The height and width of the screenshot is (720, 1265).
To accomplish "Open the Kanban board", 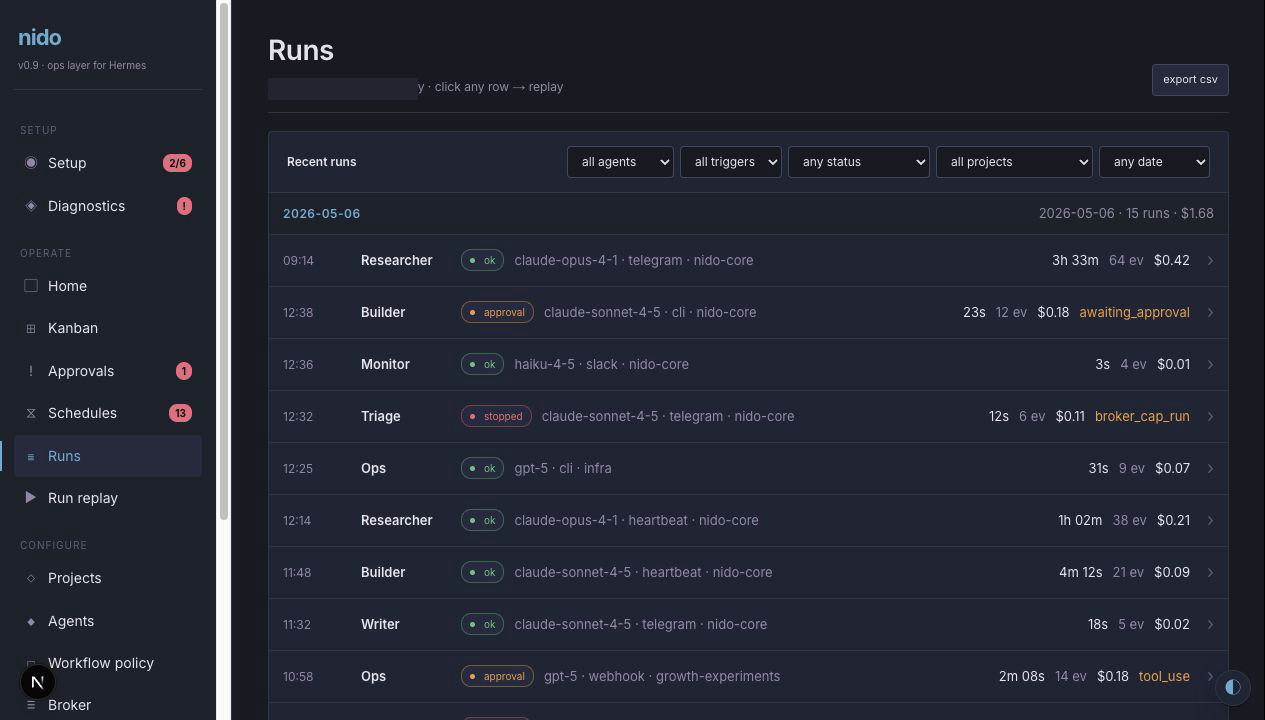I will pyautogui.click(x=108, y=328).
